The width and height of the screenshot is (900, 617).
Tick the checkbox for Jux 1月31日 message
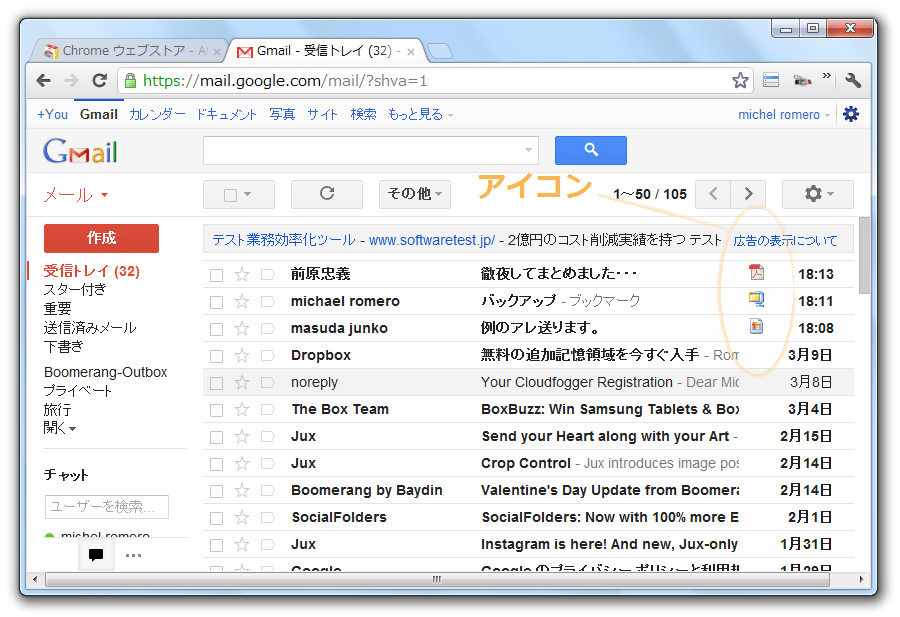(216, 545)
